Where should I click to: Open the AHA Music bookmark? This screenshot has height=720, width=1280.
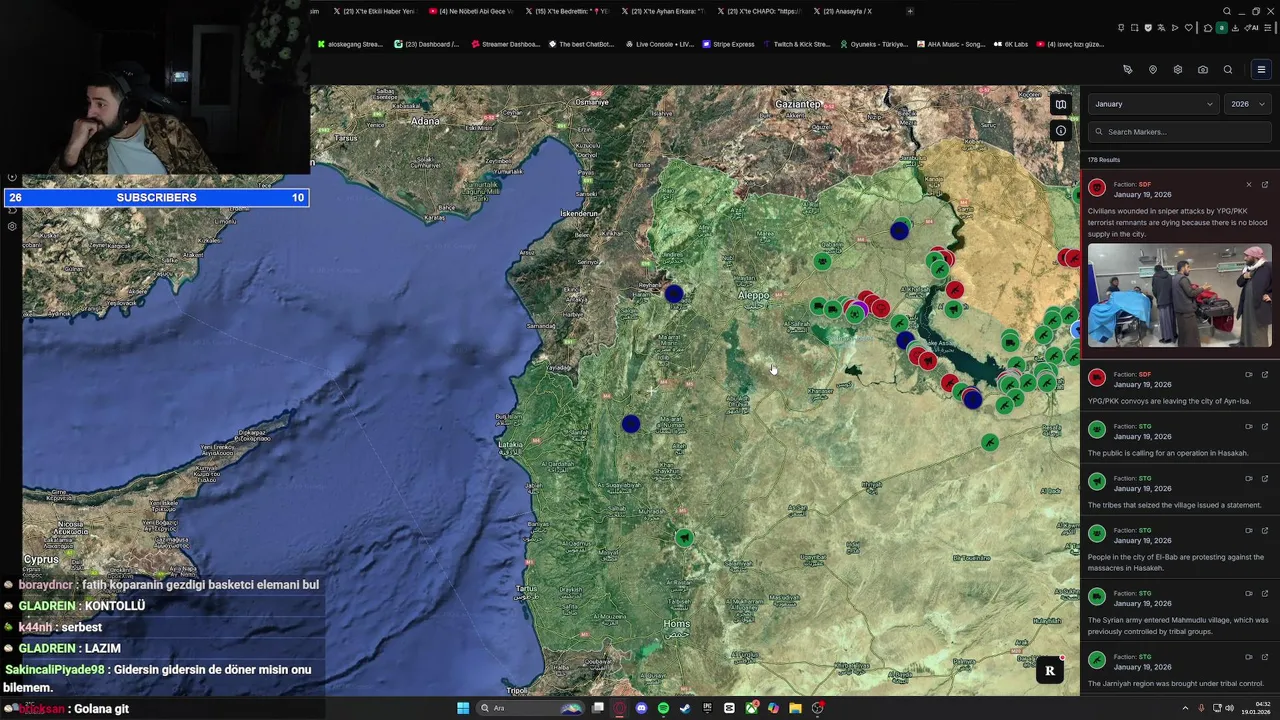click(x=950, y=44)
